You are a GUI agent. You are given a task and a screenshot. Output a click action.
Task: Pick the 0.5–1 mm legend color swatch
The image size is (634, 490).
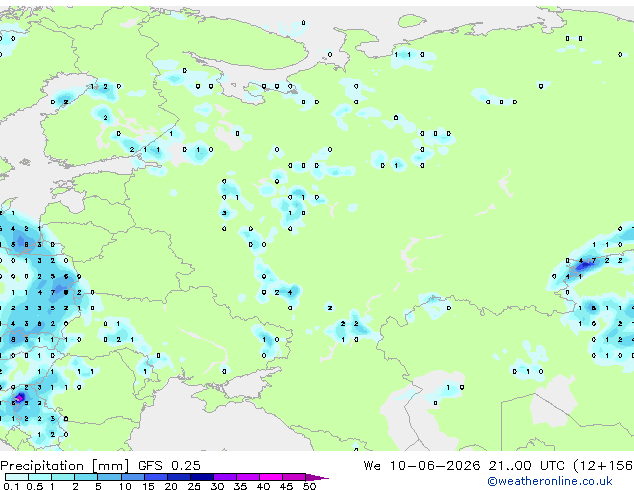pyautogui.click(x=40, y=477)
